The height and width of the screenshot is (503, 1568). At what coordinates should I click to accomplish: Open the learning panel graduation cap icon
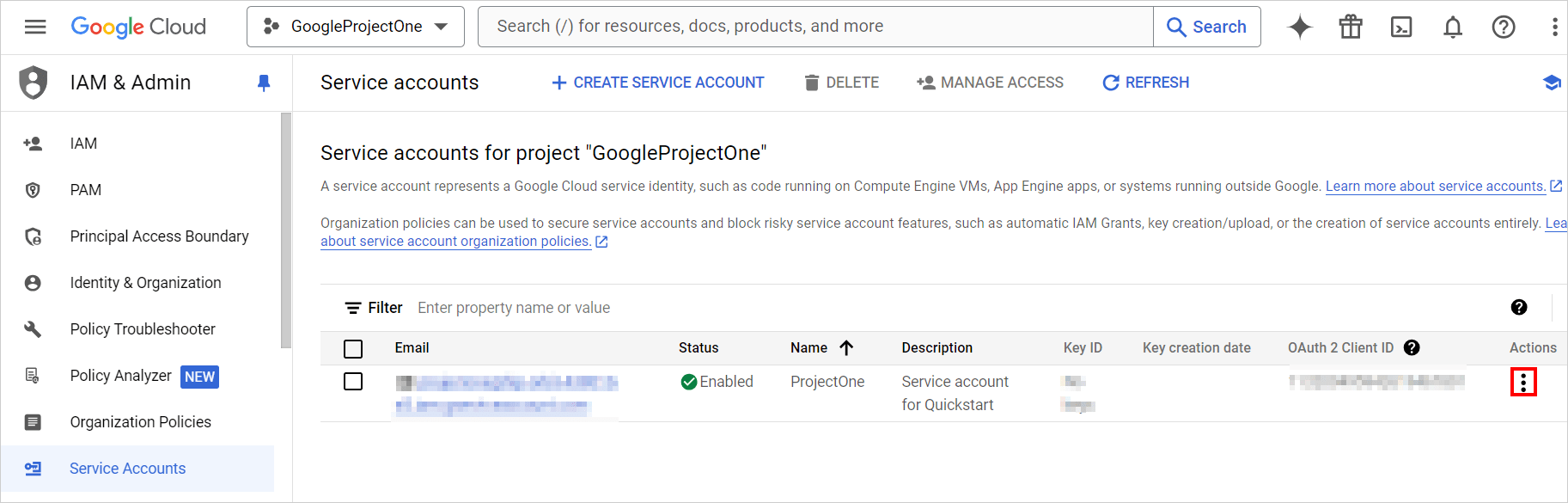pos(1552,83)
